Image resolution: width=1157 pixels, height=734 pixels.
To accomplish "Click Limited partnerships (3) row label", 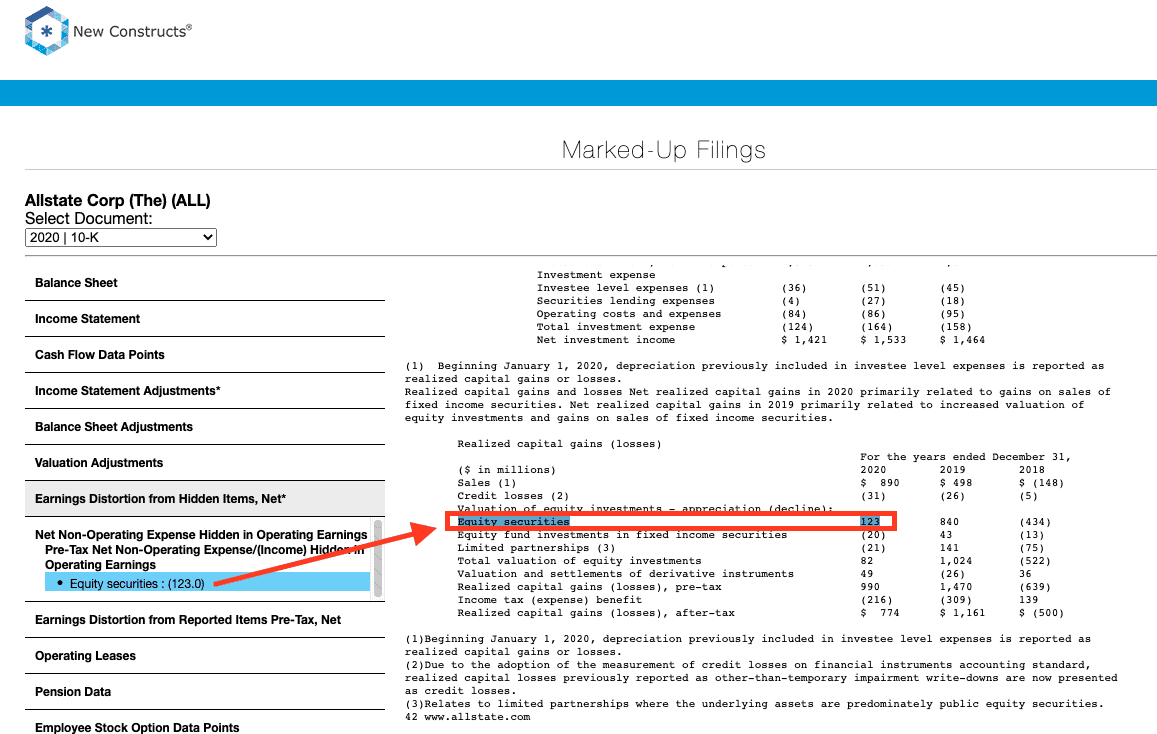I will point(536,548).
